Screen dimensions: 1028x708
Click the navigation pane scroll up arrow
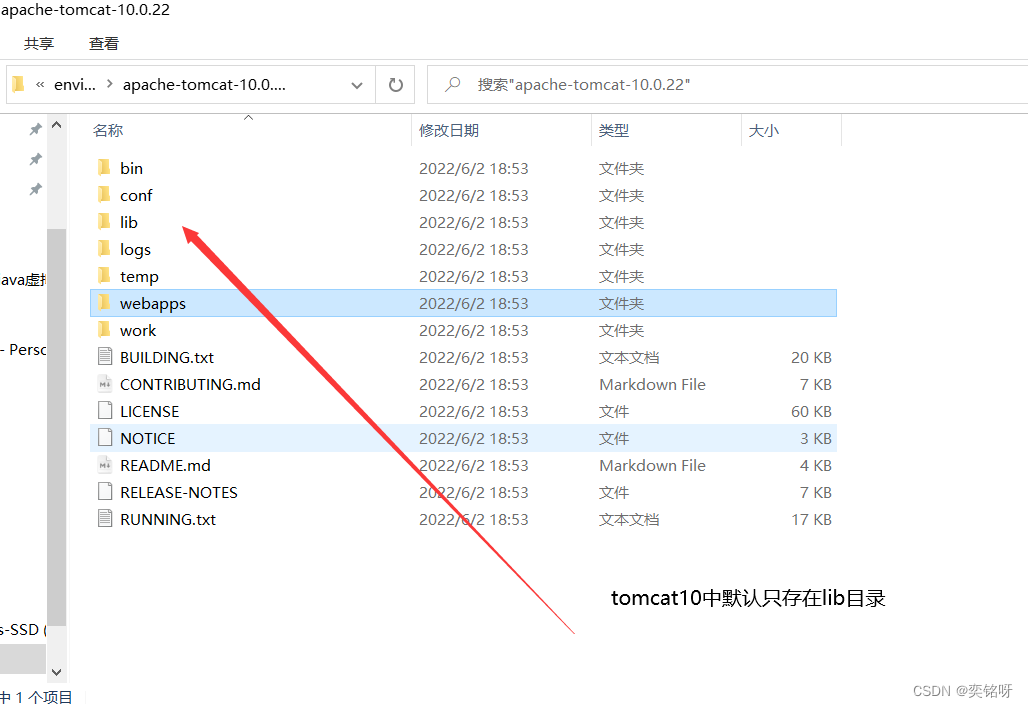[56, 125]
